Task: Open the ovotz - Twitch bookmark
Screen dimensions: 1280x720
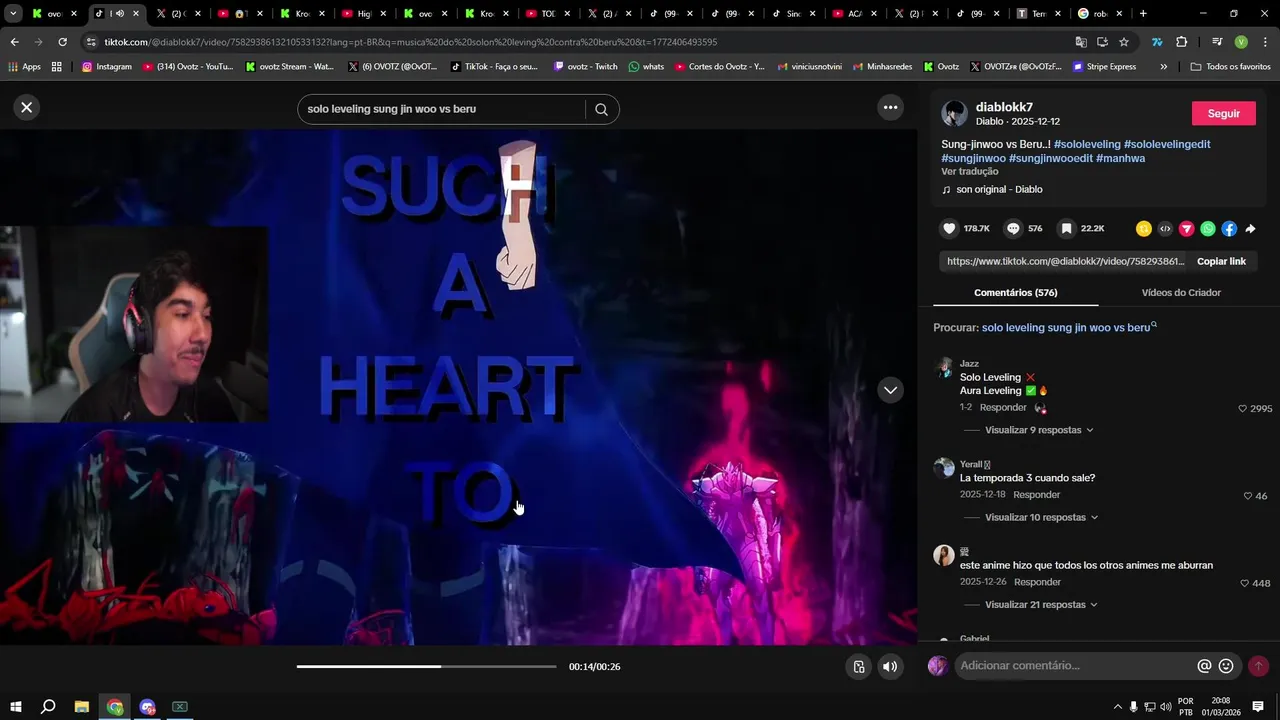Action: coord(584,67)
